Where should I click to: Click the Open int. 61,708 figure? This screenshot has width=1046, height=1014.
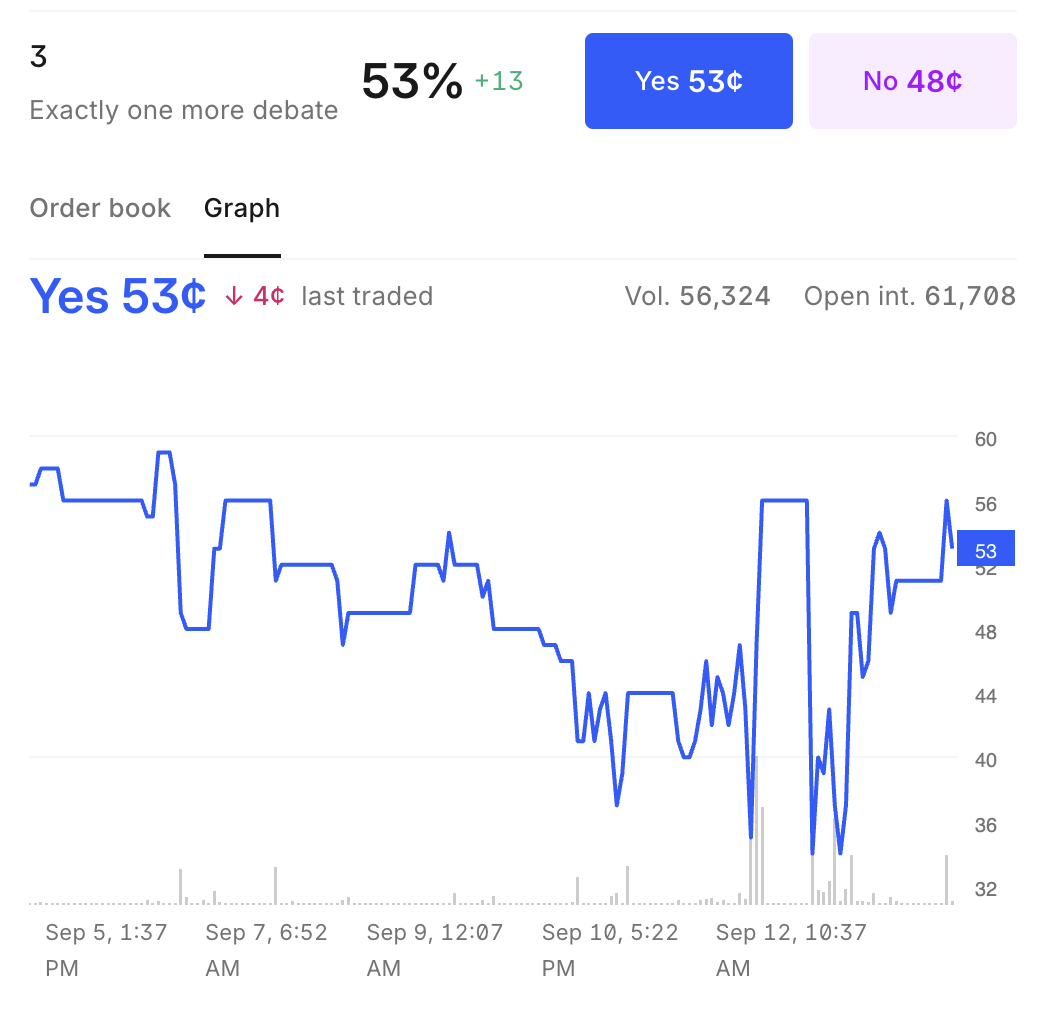tap(909, 296)
